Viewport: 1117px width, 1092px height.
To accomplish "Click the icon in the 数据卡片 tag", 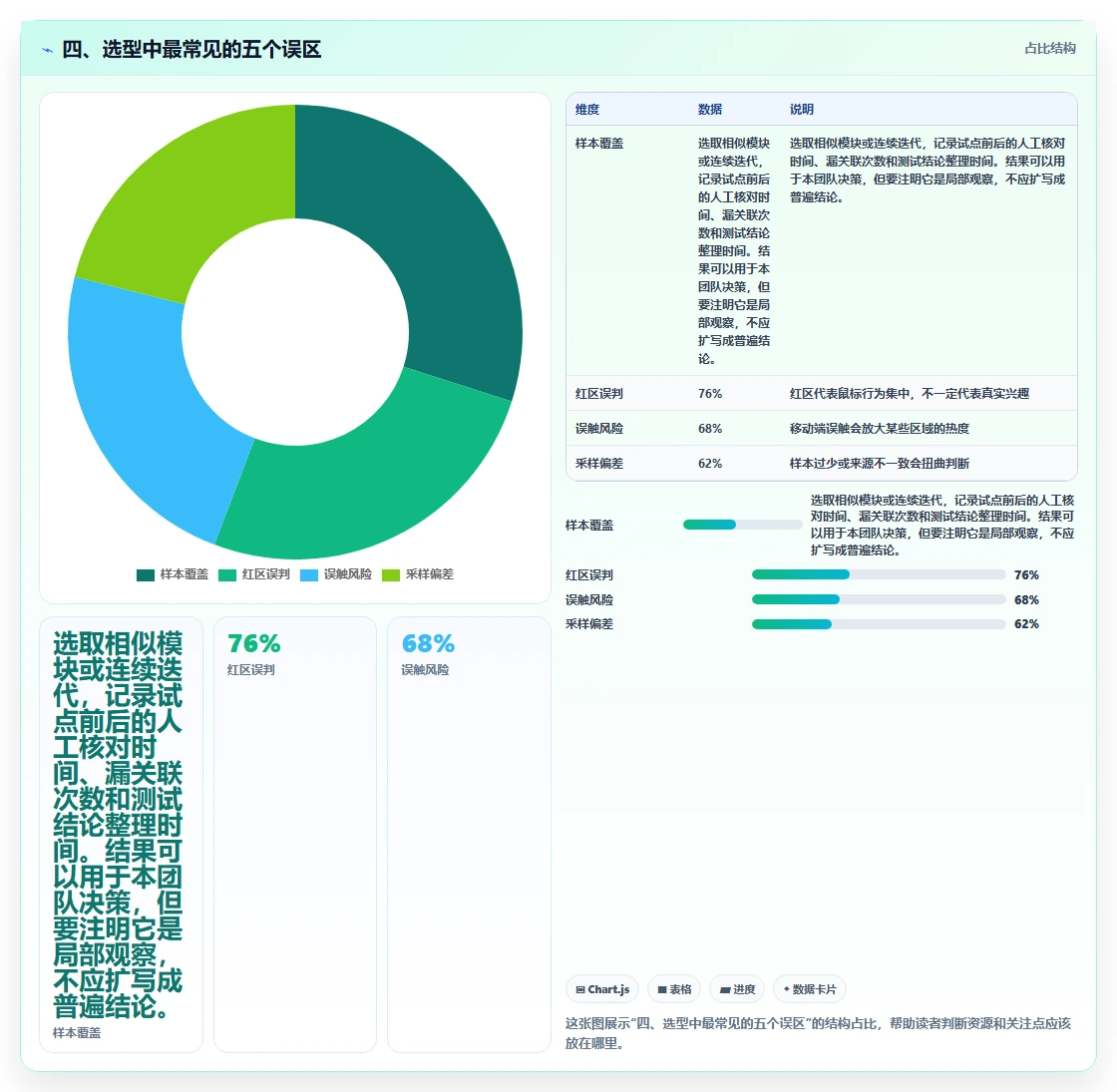I will [787, 989].
